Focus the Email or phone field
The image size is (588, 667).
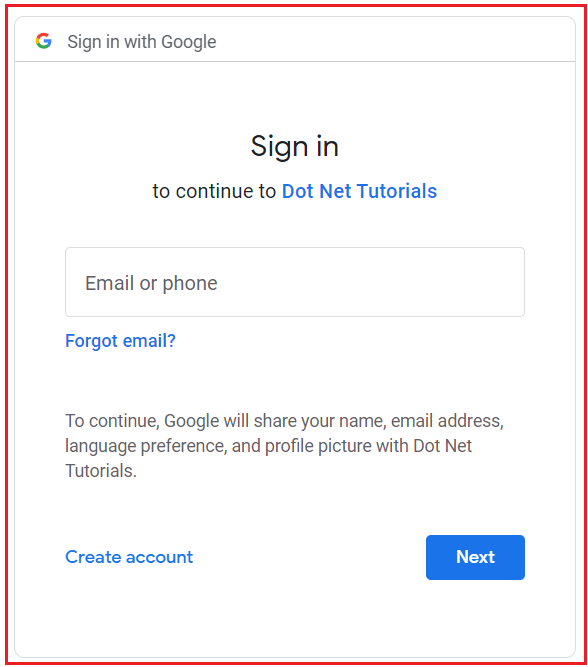pyautogui.click(x=294, y=282)
